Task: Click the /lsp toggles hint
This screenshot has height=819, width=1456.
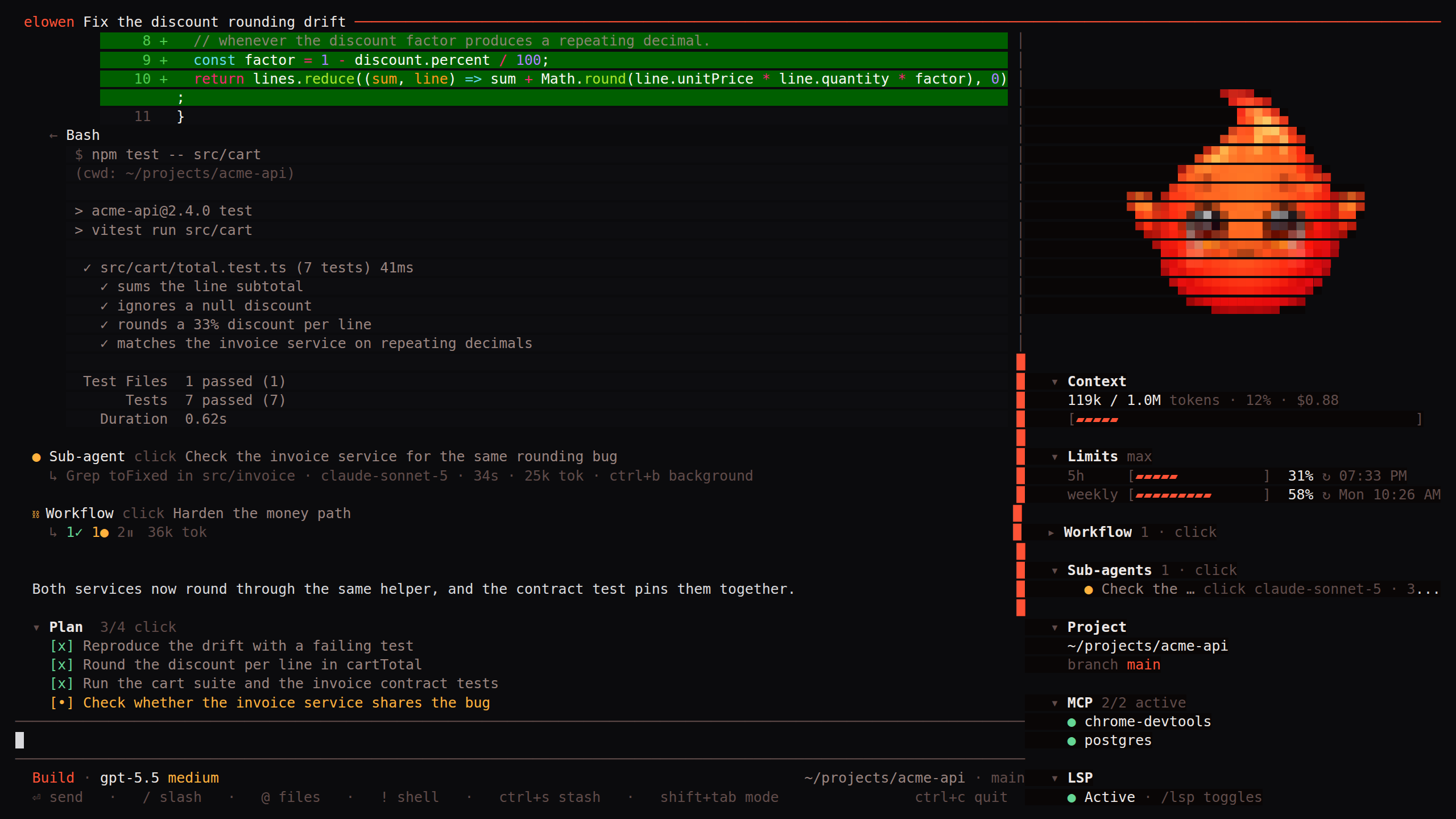Action: pos(1211,797)
